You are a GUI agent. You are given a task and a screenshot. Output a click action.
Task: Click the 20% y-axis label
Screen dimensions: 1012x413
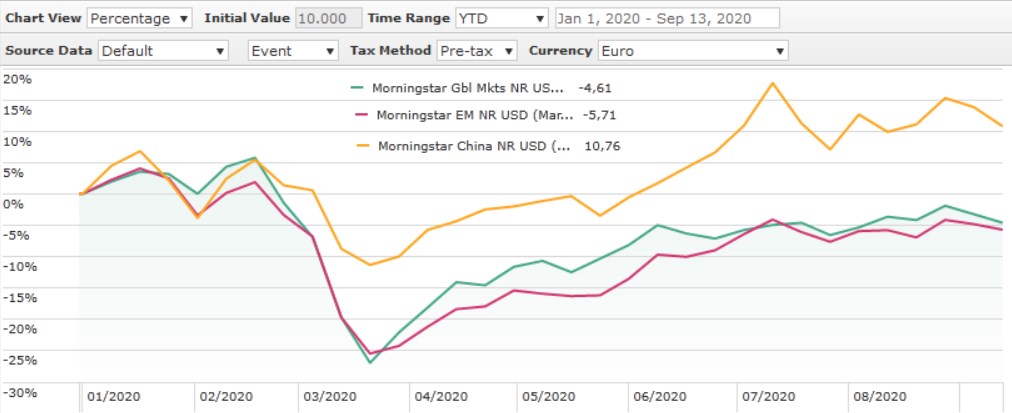[17, 79]
